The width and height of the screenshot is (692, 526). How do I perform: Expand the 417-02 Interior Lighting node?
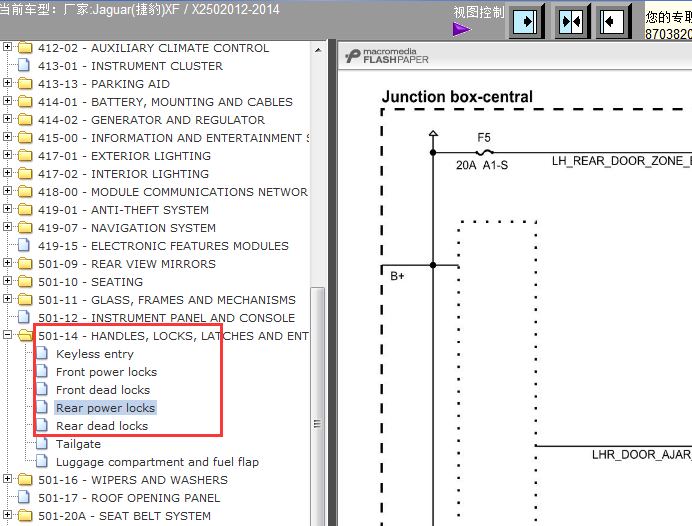click(x=7, y=173)
